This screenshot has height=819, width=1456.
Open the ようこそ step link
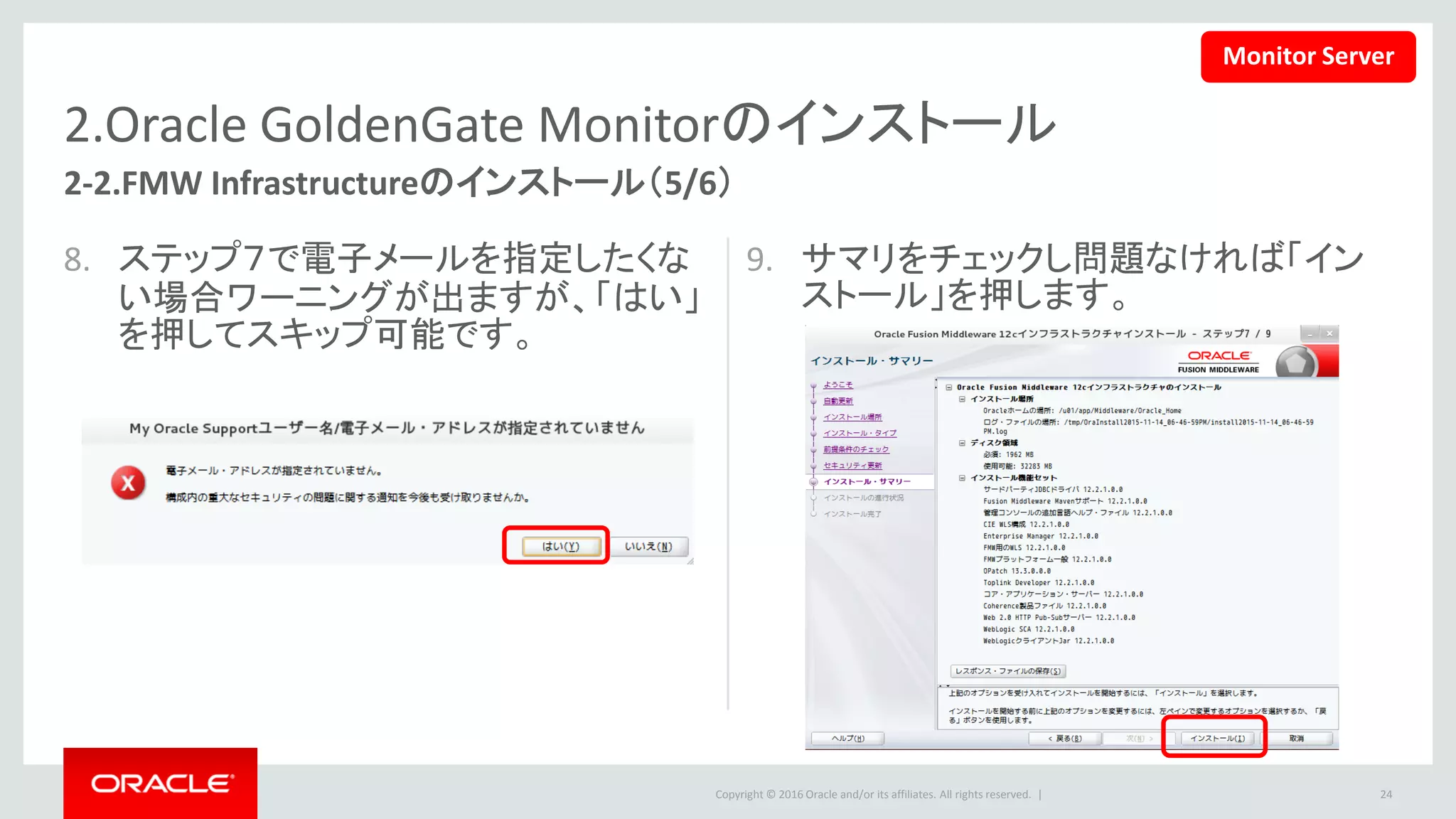click(838, 385)
